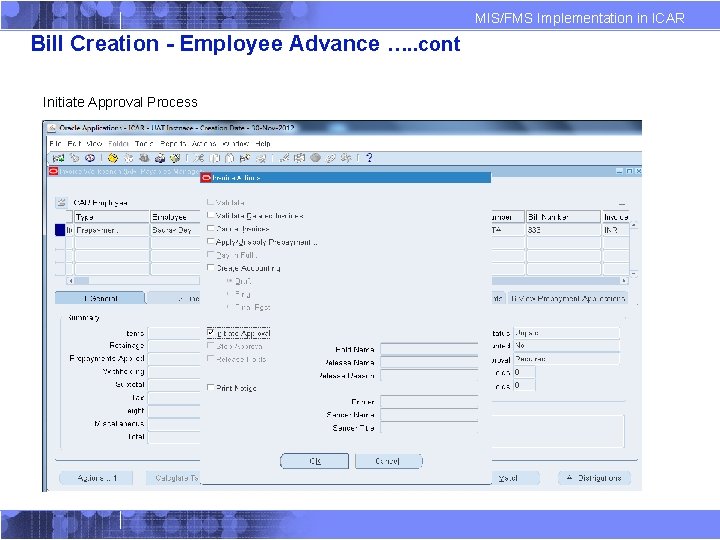Viewport: 720px width, 540px height.
Task: Click the Release Reason input field
Action: point(429,376)
